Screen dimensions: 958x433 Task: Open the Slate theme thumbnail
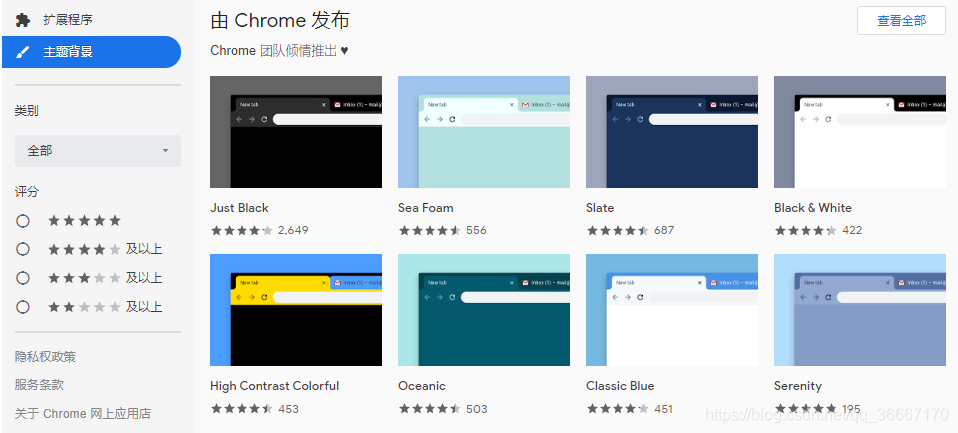(672, 132)
